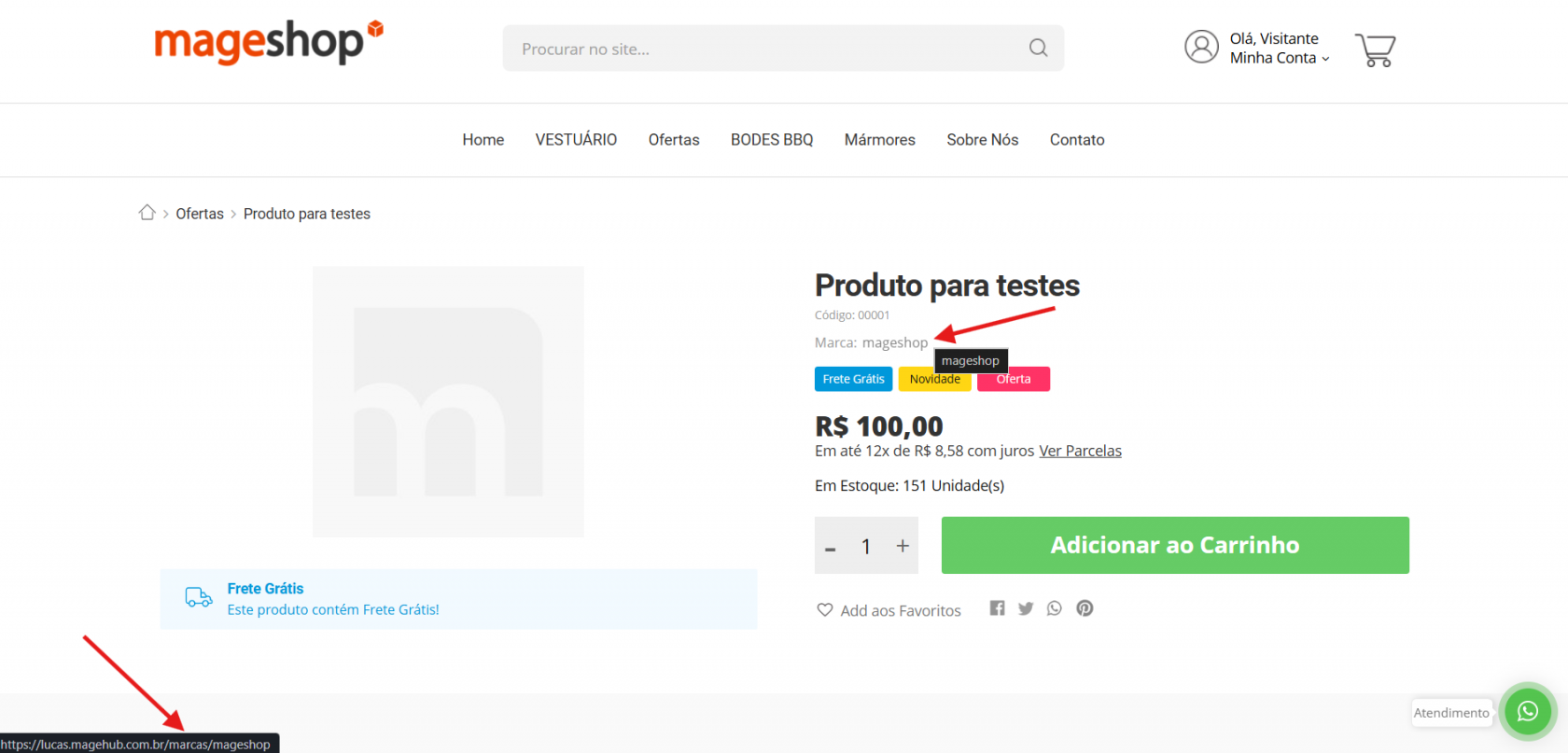Click Adicionar ao Carrinho button
Screen dimensions: 1568x753
click(1174, 545)
